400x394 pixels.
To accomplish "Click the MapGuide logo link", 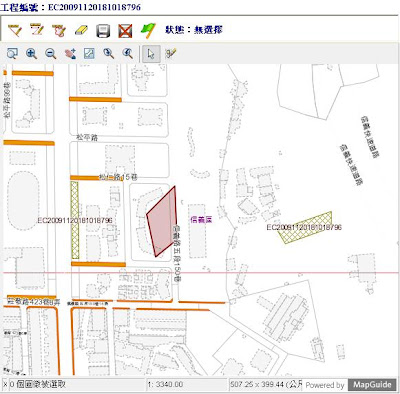I will (x=372, y=384).
